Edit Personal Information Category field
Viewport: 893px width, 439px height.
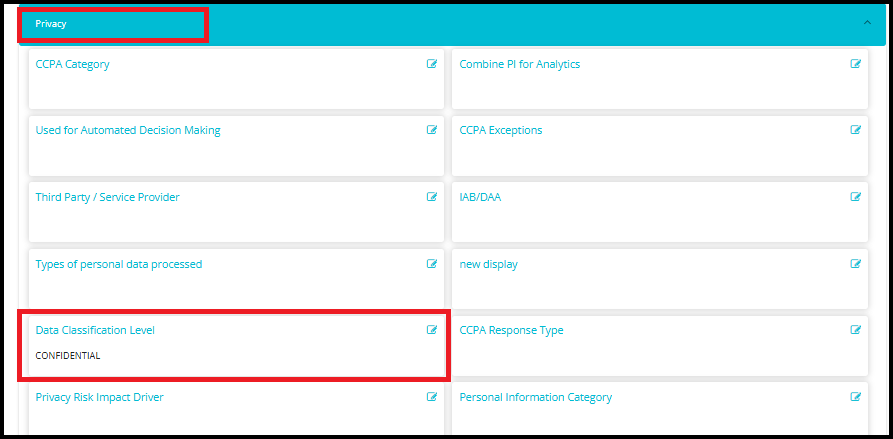point(856,397)
